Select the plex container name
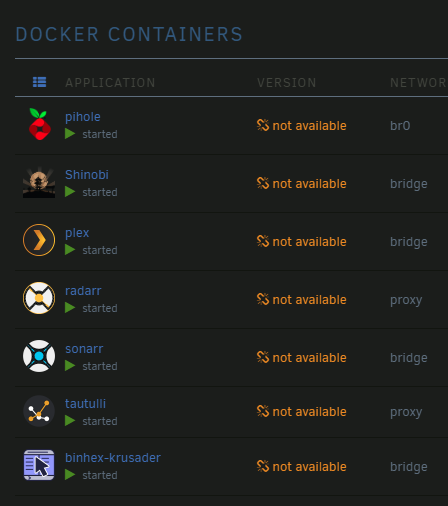This screenshot has height=506, width=448. pyautogui.click(x=77, y=233)
